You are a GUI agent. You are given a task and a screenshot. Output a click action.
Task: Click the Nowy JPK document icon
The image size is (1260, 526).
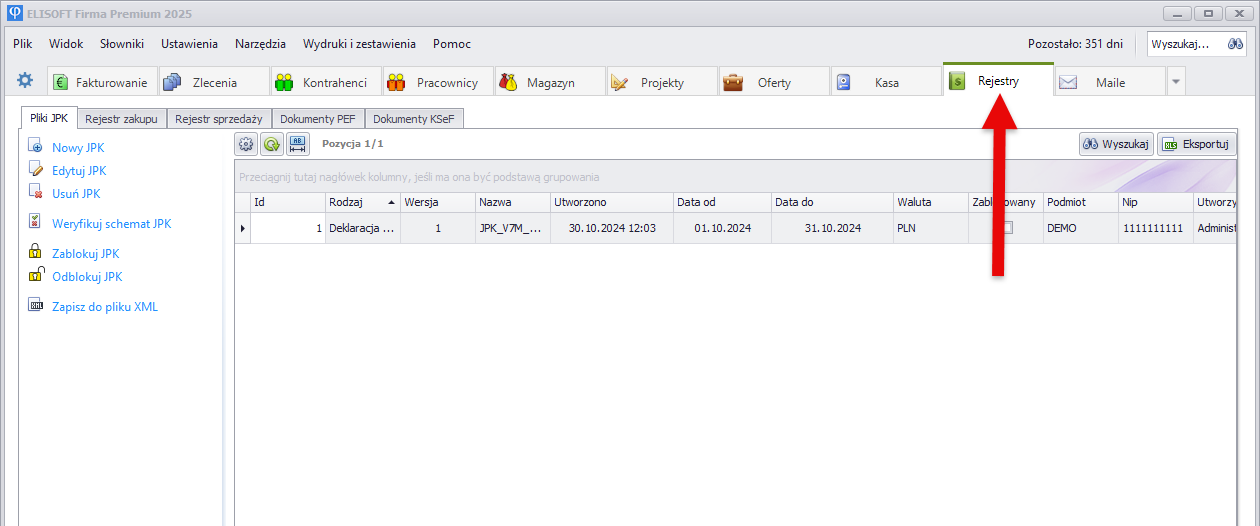coord(36,148)
